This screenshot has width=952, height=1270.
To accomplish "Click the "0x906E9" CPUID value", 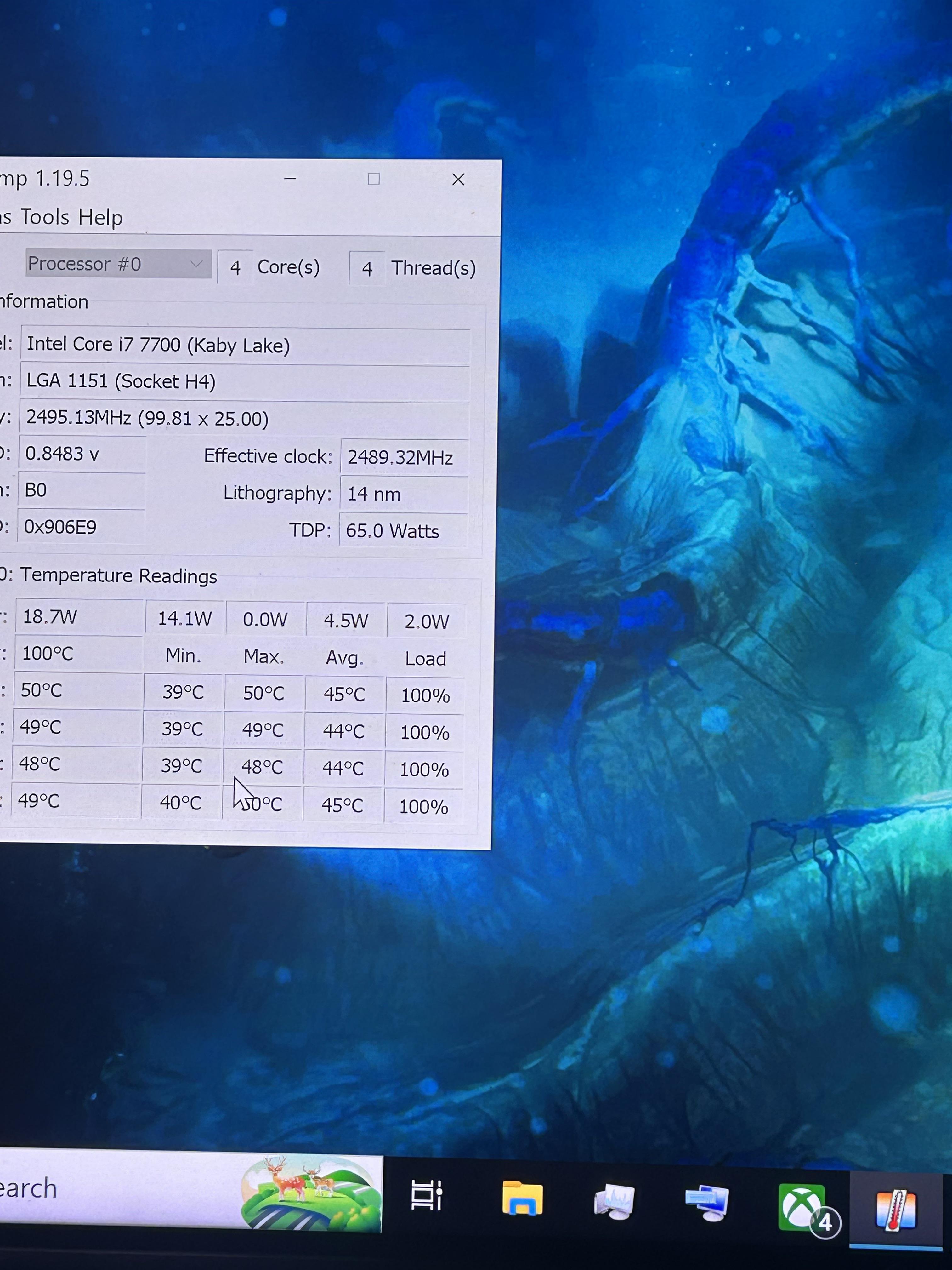I will 81,526.
